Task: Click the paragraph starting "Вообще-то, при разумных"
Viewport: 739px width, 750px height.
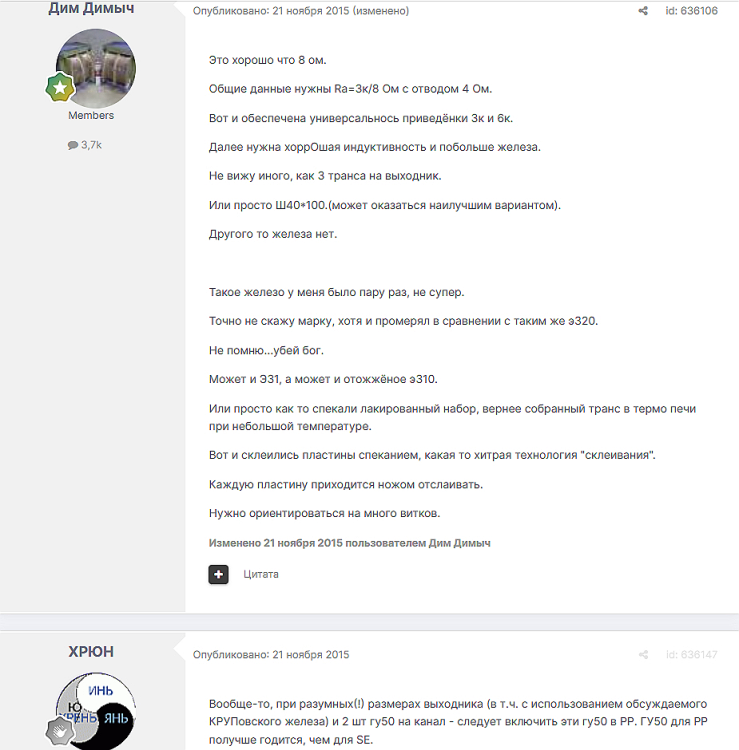Action: click(458, 722)
